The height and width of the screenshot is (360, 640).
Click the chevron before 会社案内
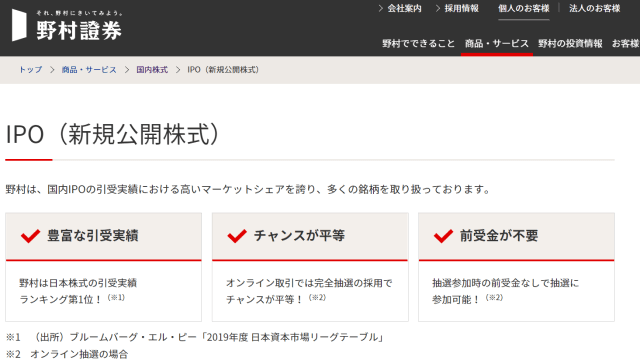pos(380,8)
